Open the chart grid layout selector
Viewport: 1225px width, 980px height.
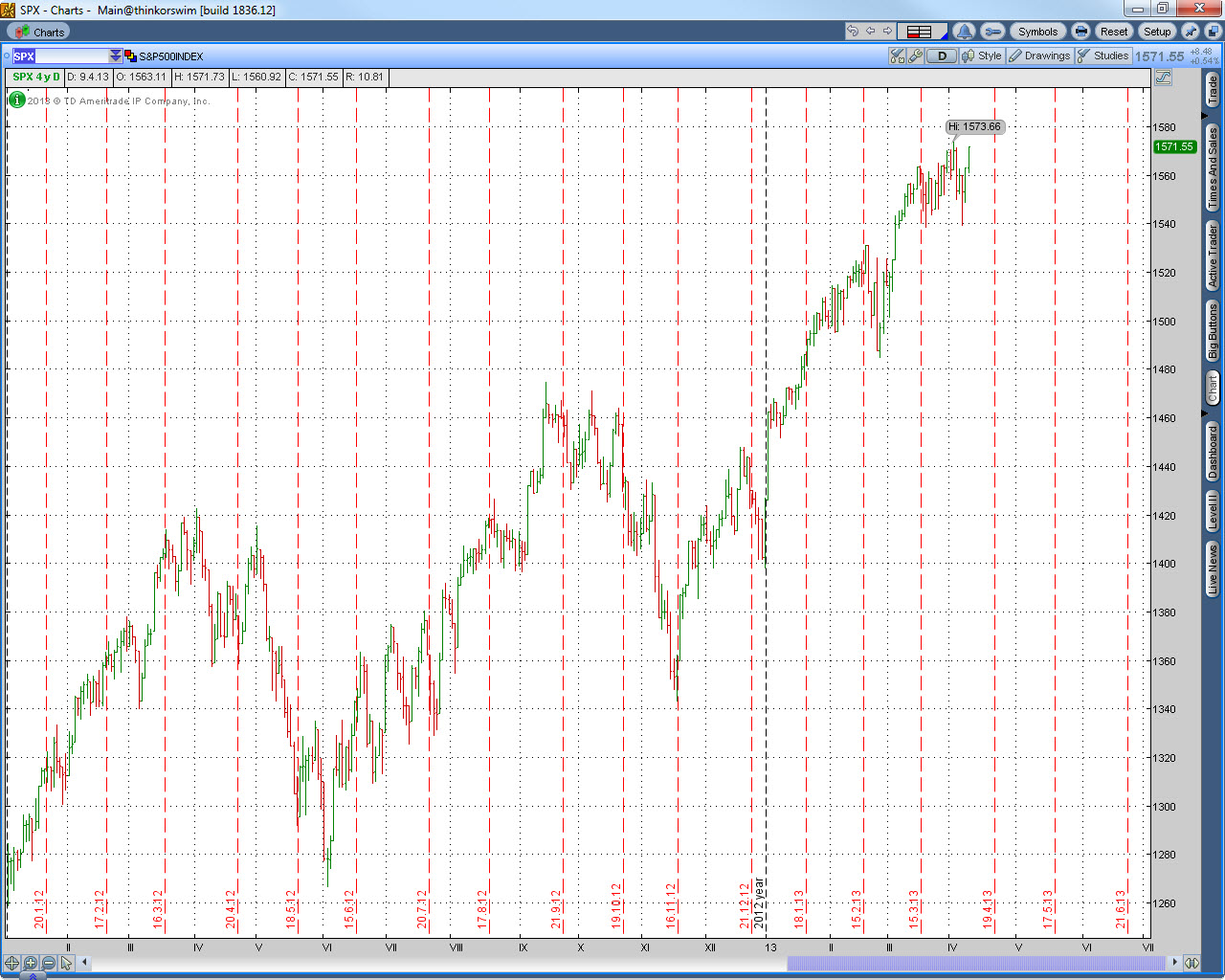tap(922, 32)
